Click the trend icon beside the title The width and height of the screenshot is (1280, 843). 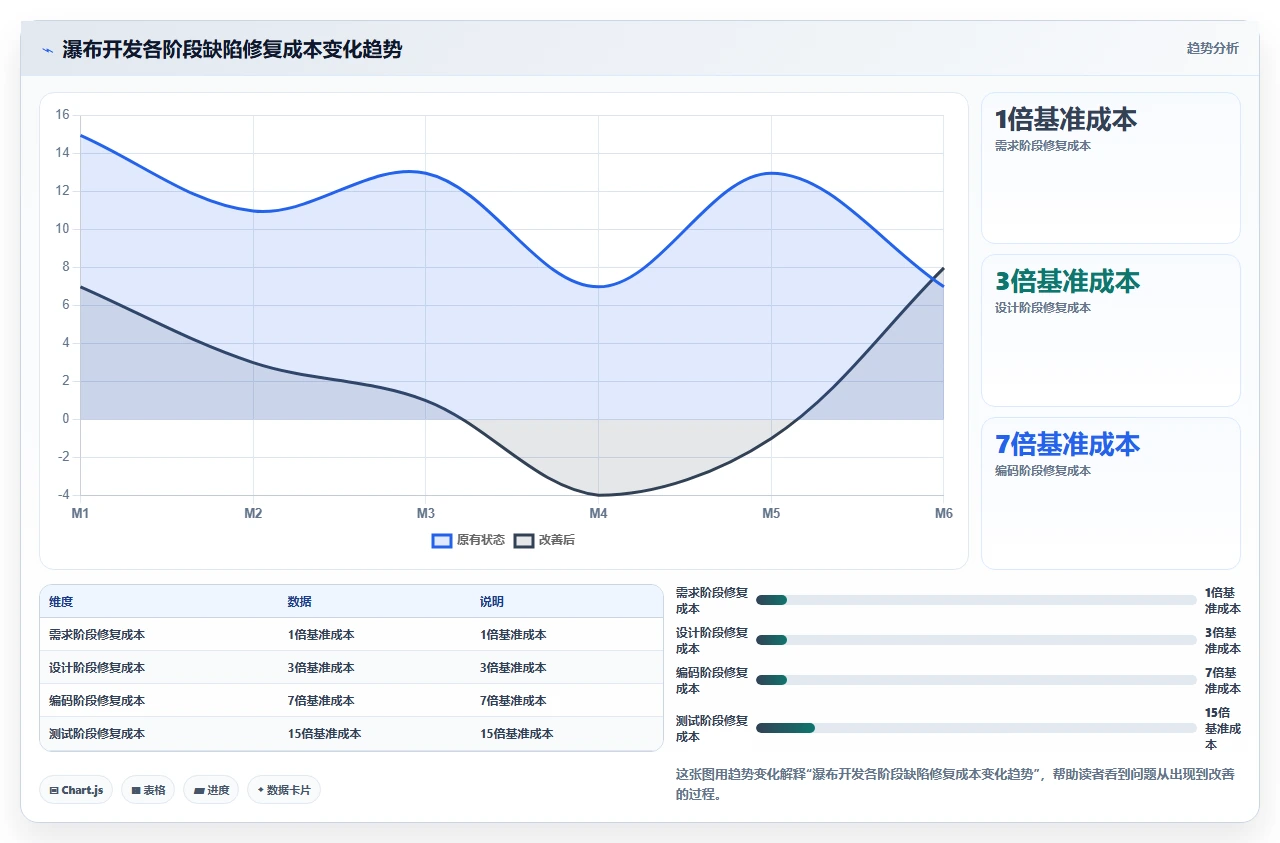coord(47,50)
